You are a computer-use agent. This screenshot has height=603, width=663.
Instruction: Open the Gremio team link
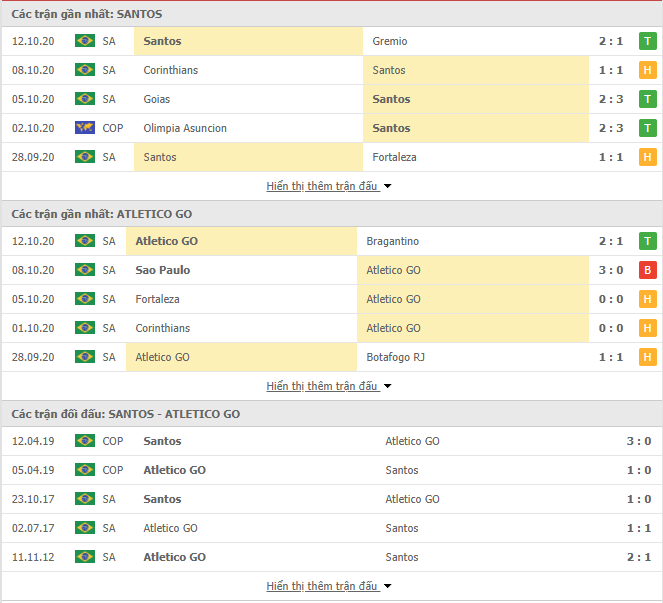[390, 41]
